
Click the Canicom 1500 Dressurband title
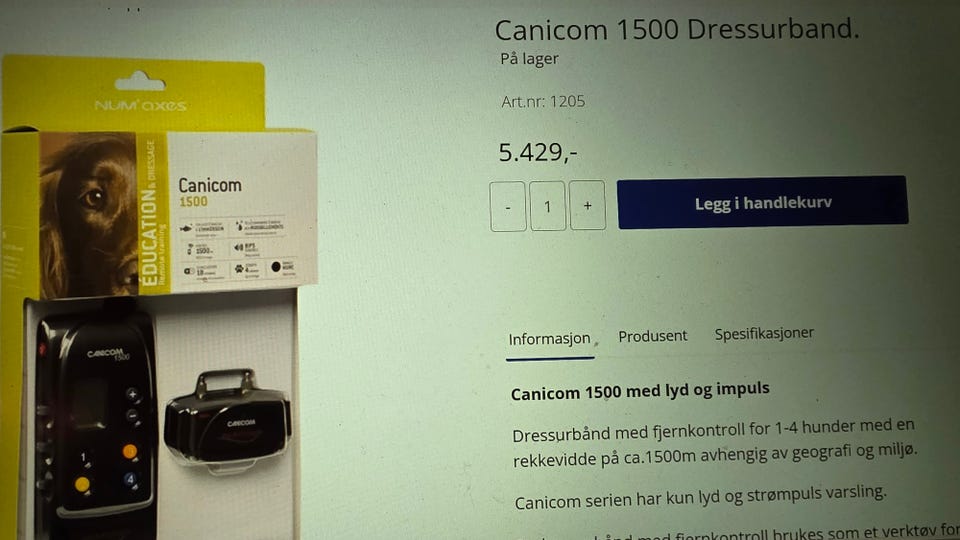click(677, 29)
